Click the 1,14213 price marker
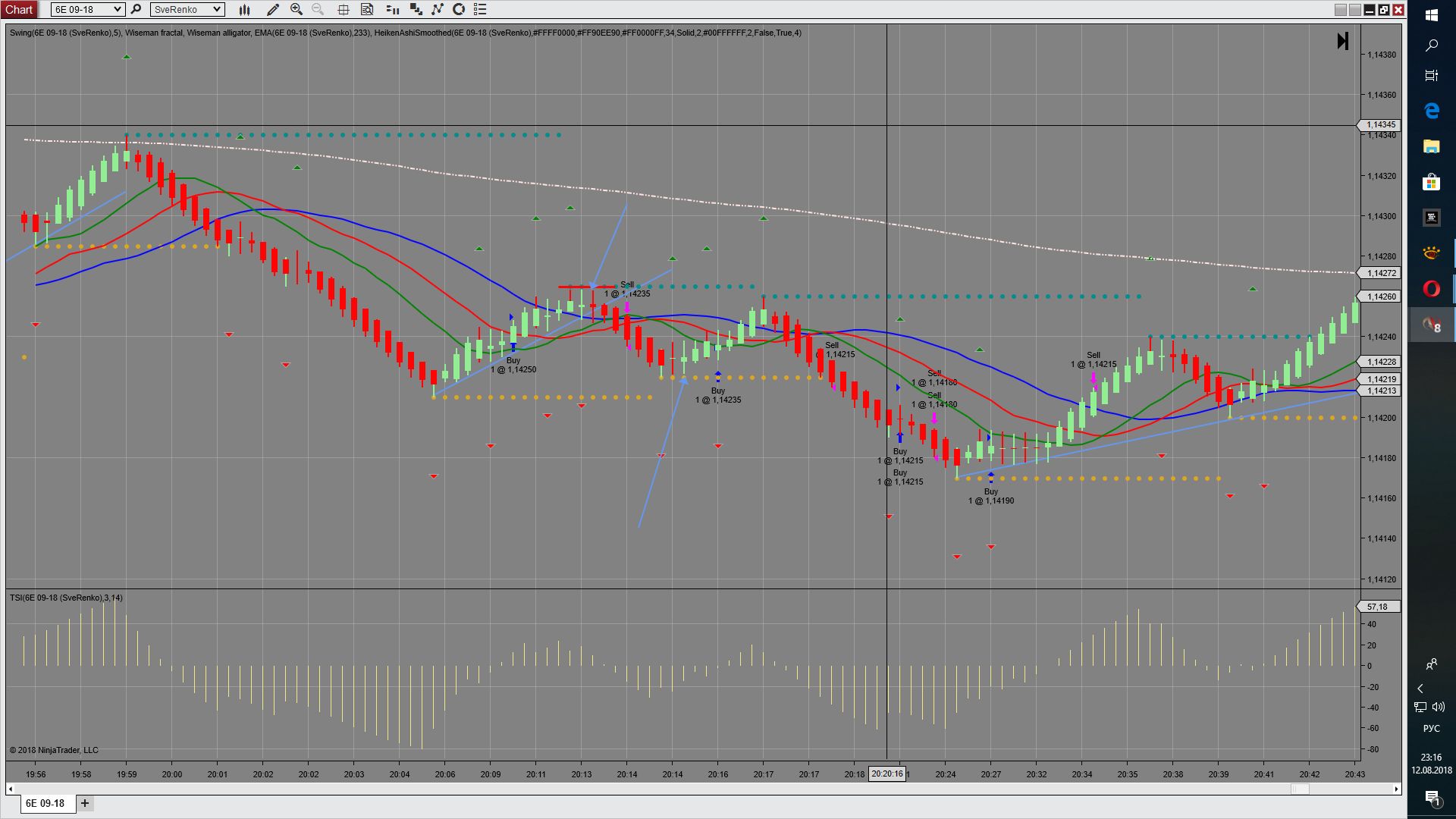1456x819 pixels. point(1380,391)
